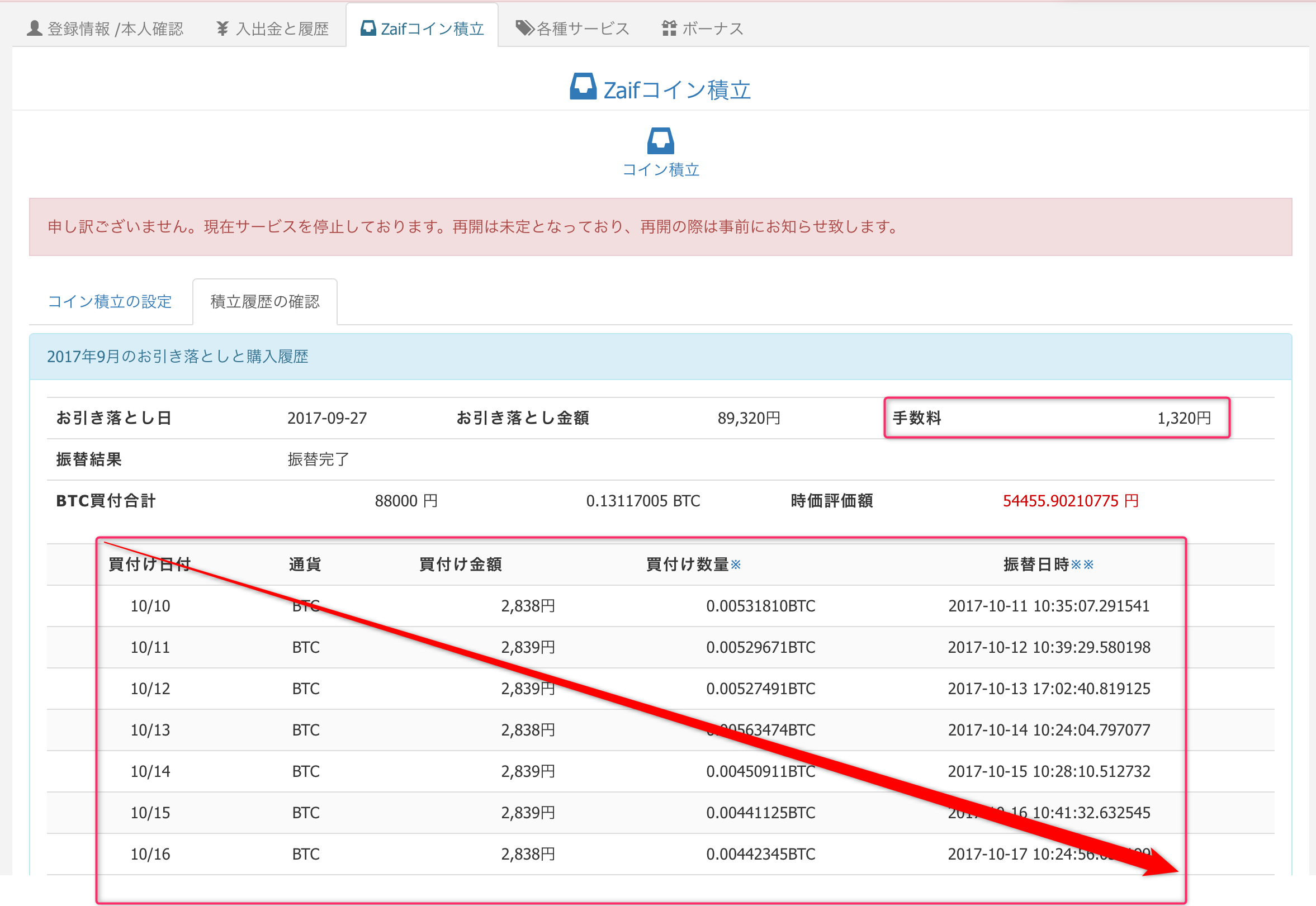The image size is (1316, 906).
Task: Click the ※※ note link beside 振替日時
Action: (x=1082, y=565)
